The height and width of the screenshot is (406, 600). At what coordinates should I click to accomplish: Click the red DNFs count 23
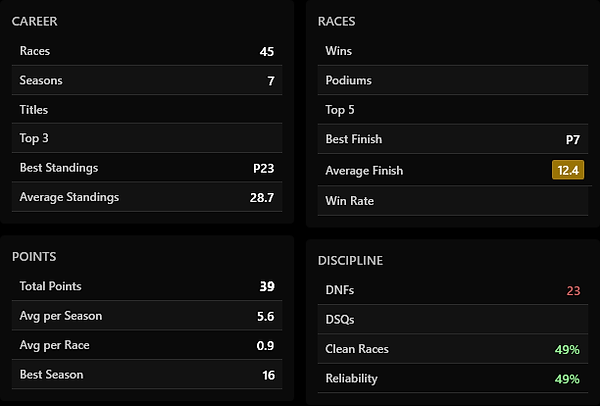(x=573, y=291)
